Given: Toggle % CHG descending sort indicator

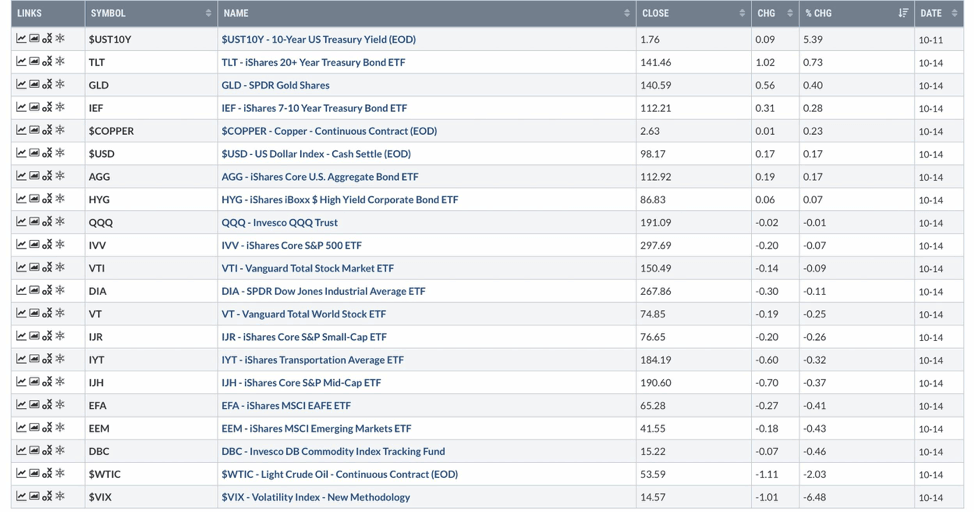Looking at the screenshot, I should [903, 13].
